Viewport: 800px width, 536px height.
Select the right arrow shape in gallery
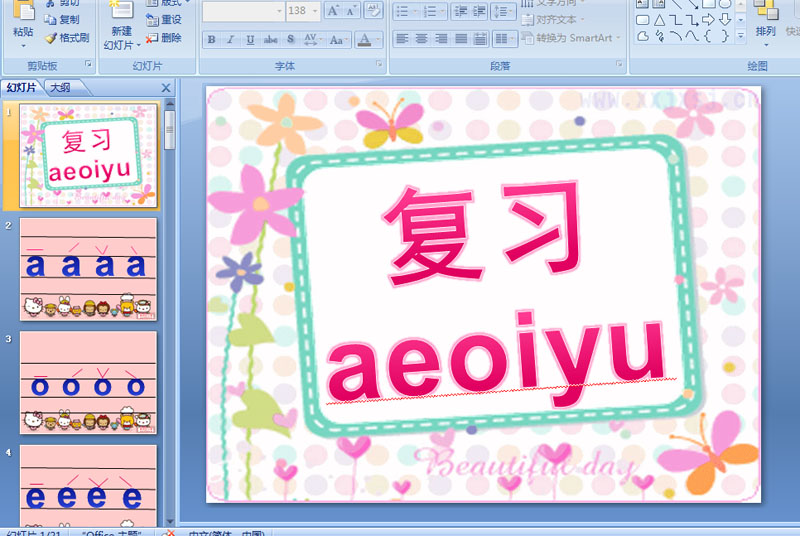[x=709, y=20]
